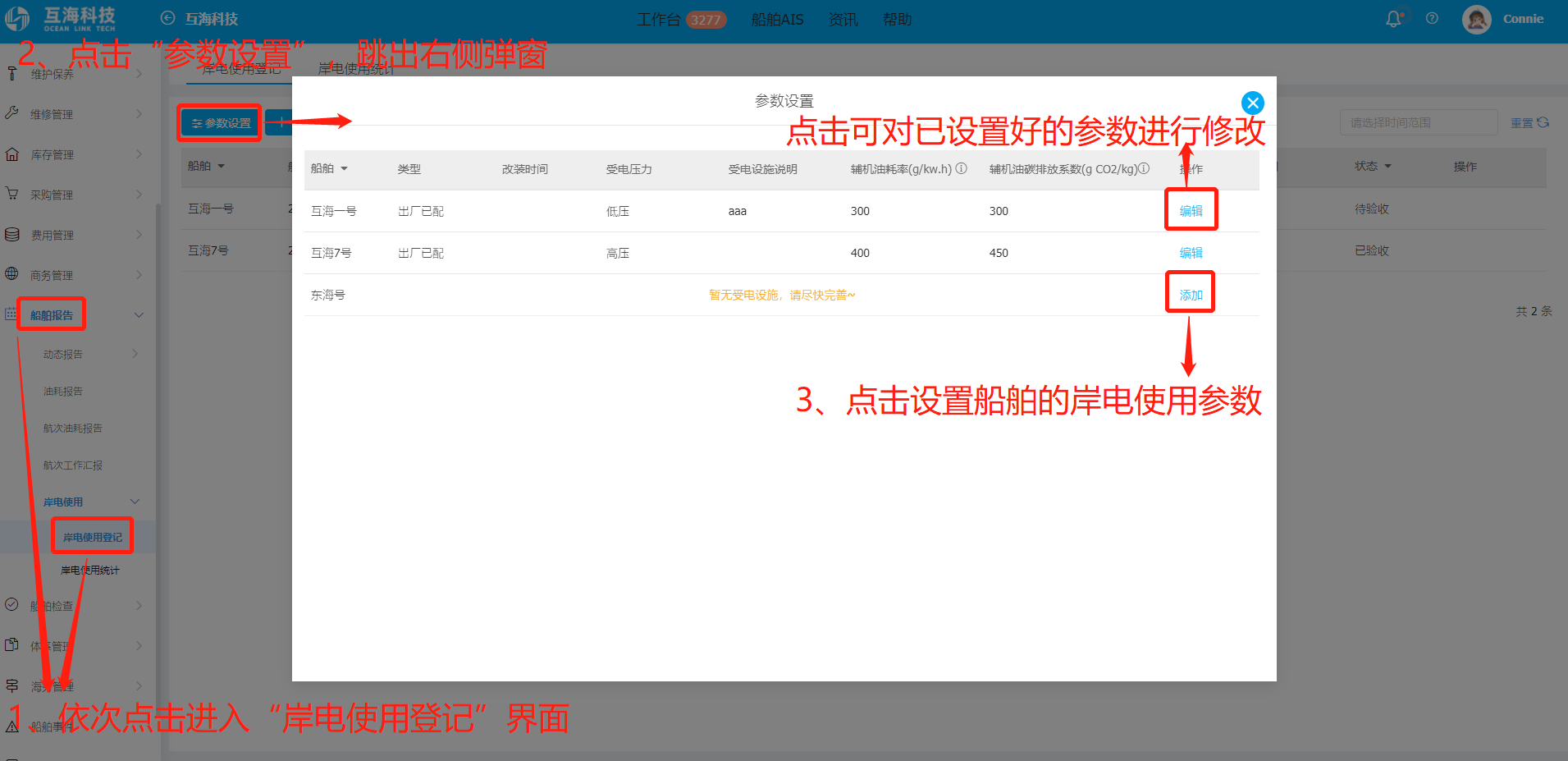Open 帮助 in top navigation
The width and height of the screenshot is (1568, 761).
click(x=897, y=19)
